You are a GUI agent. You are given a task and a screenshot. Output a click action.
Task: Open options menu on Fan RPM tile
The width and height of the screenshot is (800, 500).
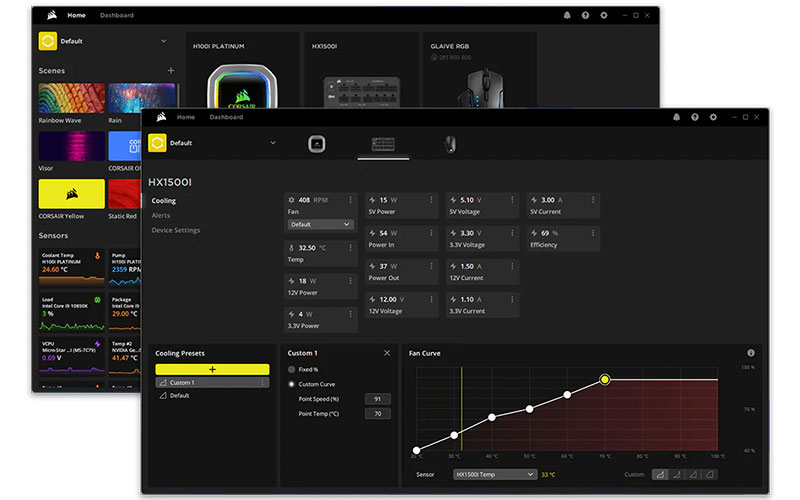pos(350,200)
